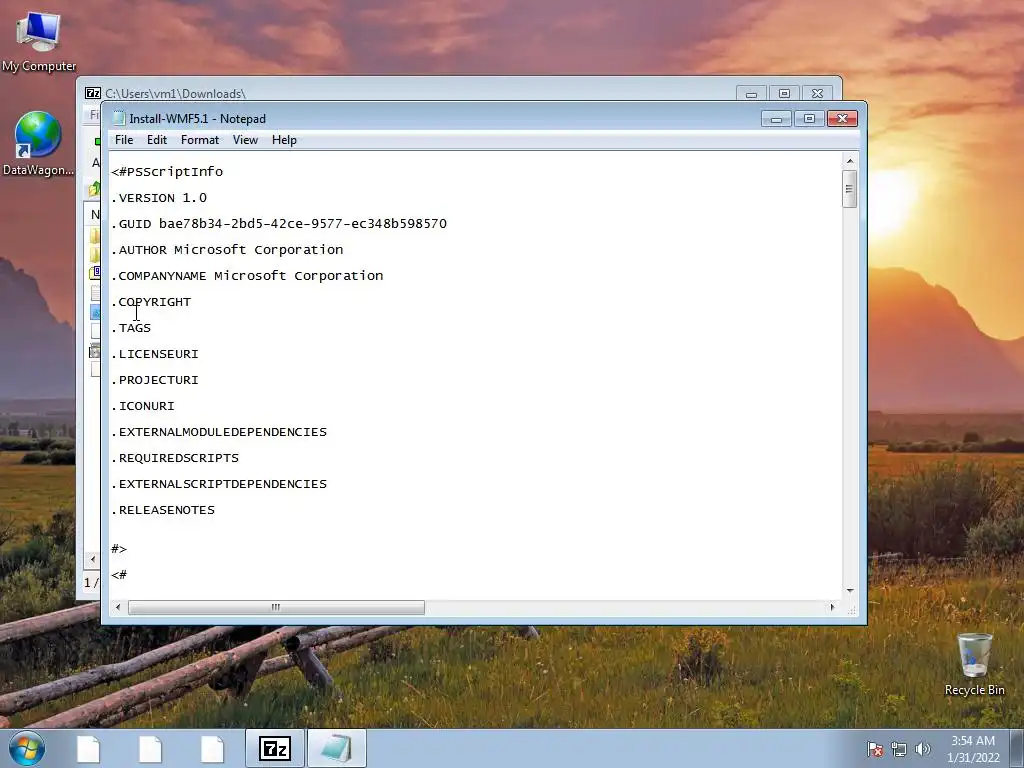This screenshot has width=1024, height=768.
Task: Minimize the Notepad window
Action: 776,119
